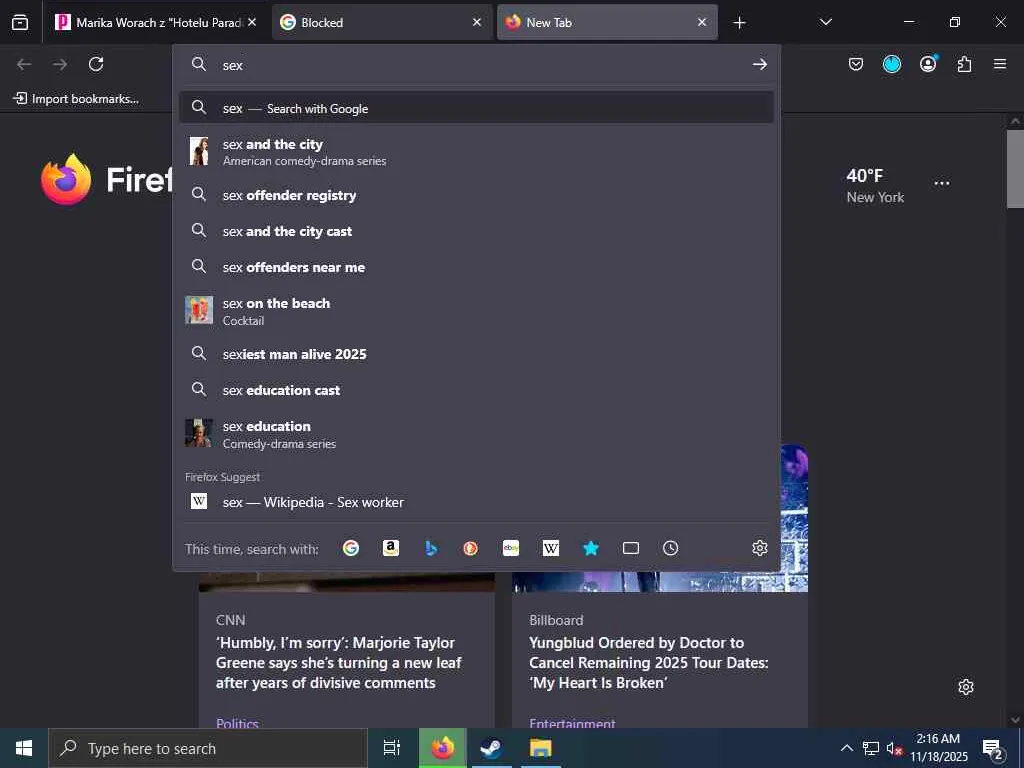Select 'sex — Search with Google' suggestion
Viewport: 1024px width, 768px height.
476,108
